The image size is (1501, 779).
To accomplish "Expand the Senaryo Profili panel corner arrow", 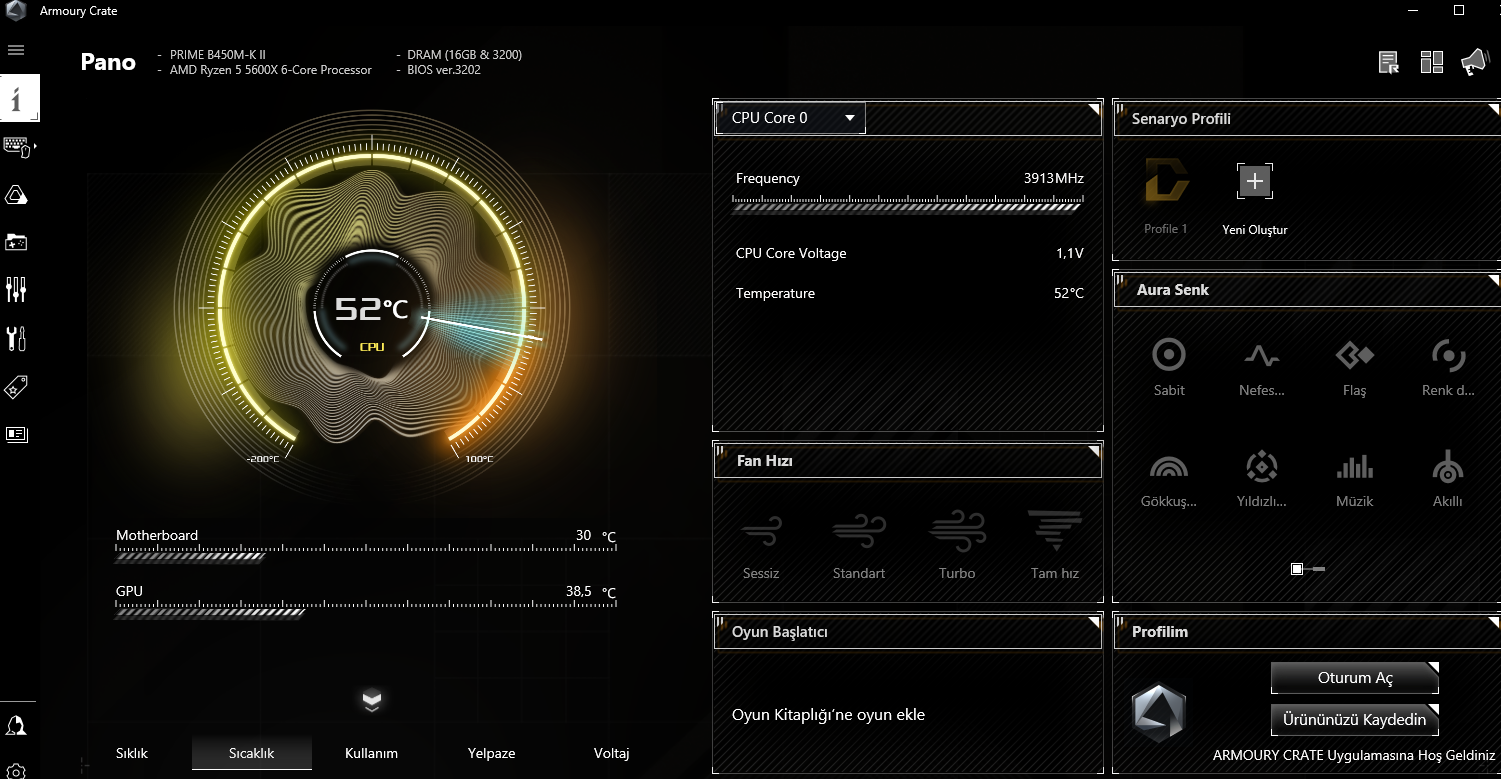I will click(x=1493, y=108).
